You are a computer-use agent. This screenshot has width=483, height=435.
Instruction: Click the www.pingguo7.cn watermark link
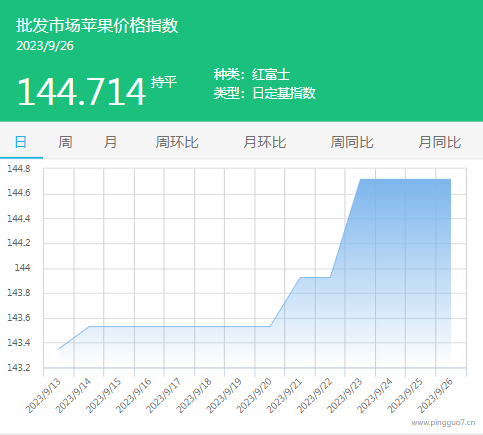443,423
